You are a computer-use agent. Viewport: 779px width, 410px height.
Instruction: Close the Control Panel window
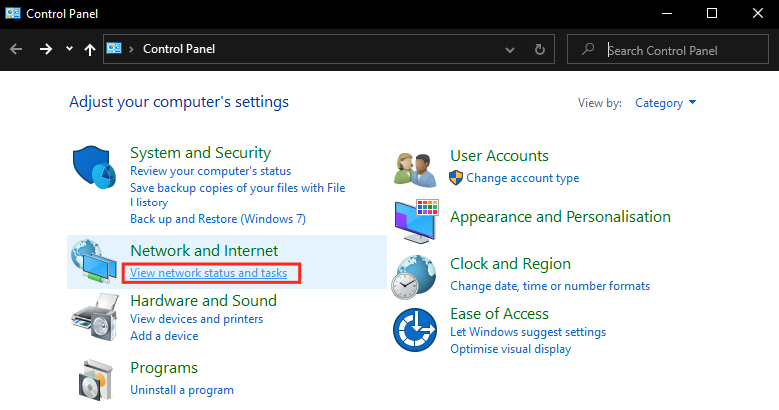coord(757,13)
